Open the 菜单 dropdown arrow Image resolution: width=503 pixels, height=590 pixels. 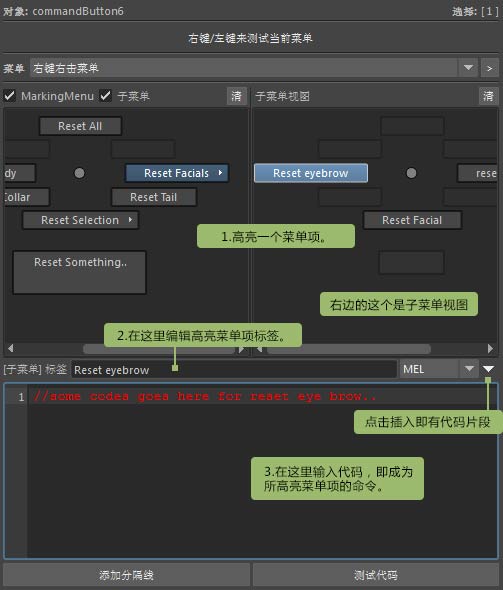point(468,68)
